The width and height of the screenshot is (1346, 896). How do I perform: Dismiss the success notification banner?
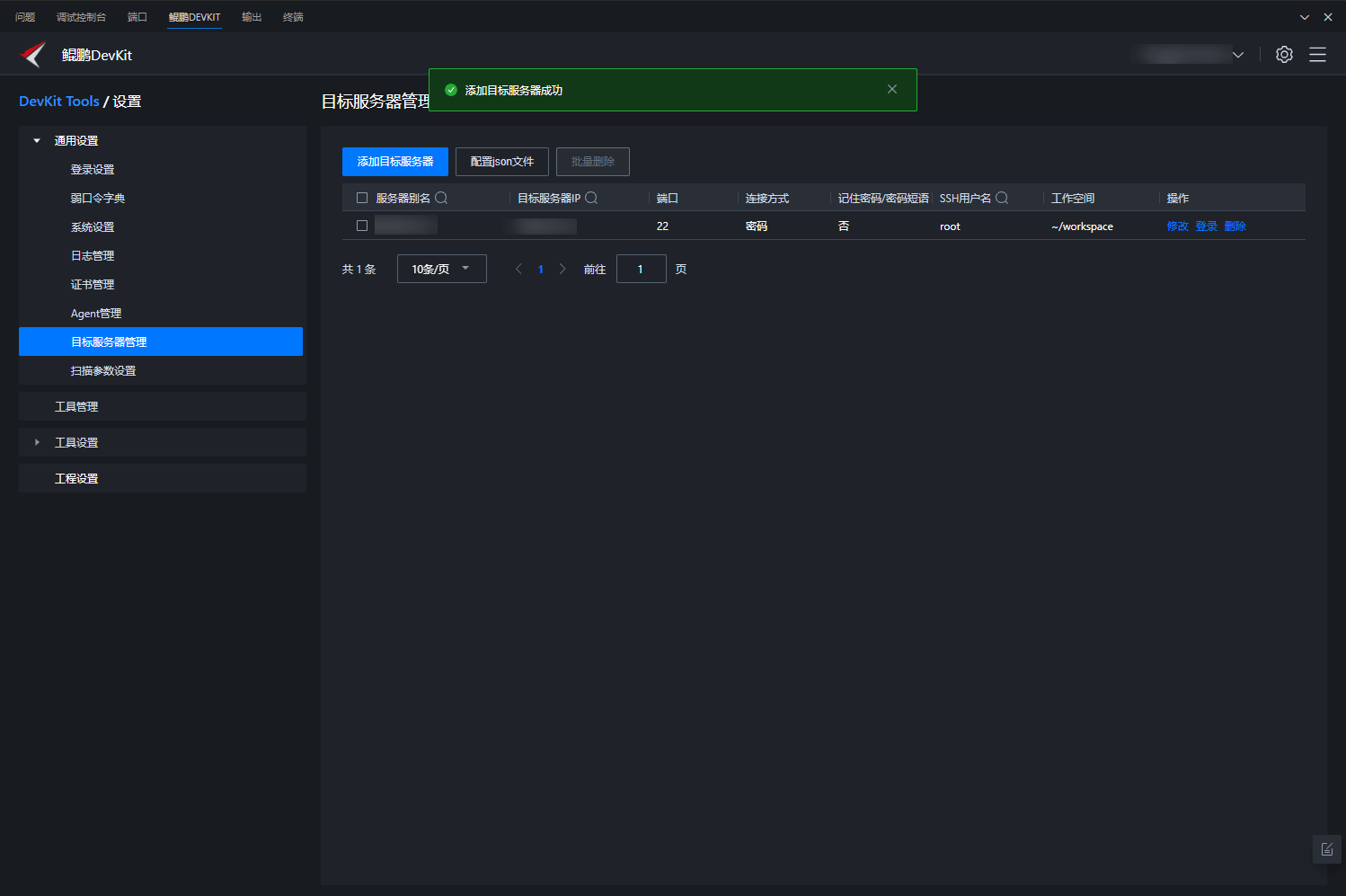[x=892, y=89]
